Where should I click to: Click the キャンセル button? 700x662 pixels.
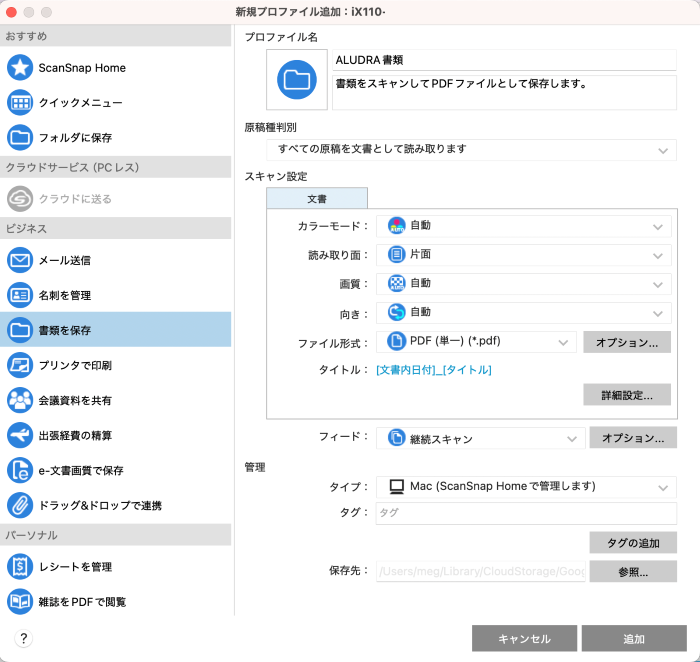pyautogui.click(x=524, y=638)
